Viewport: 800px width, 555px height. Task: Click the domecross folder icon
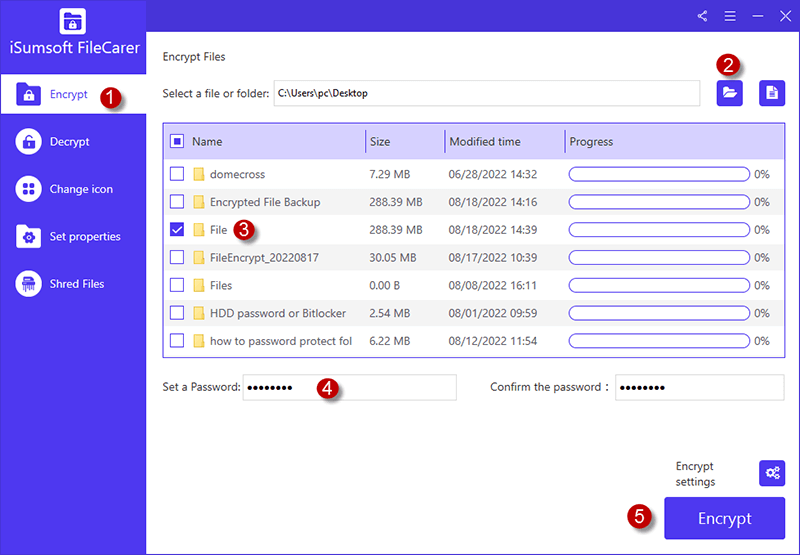coord(199,174)
